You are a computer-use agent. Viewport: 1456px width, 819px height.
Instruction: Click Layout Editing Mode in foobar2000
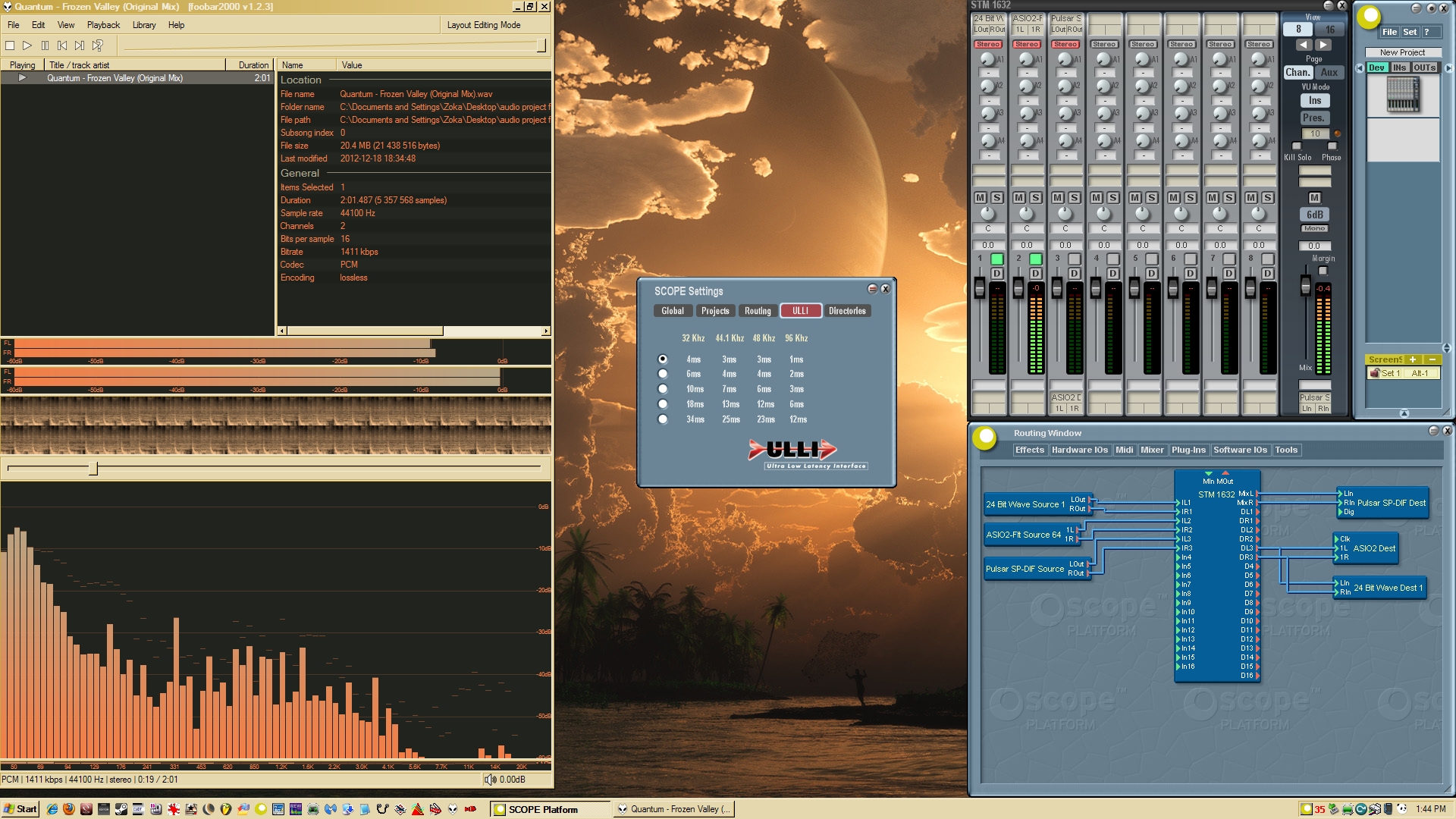click(484, 25)
